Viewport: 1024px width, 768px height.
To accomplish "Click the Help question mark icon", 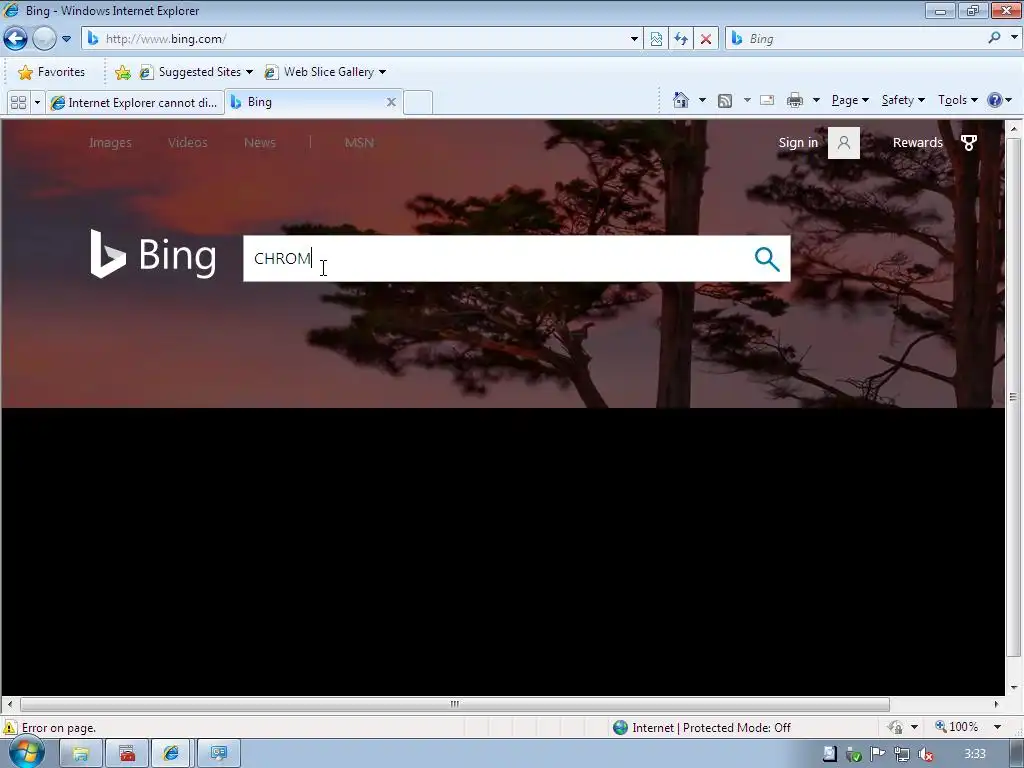I will 995,100.
